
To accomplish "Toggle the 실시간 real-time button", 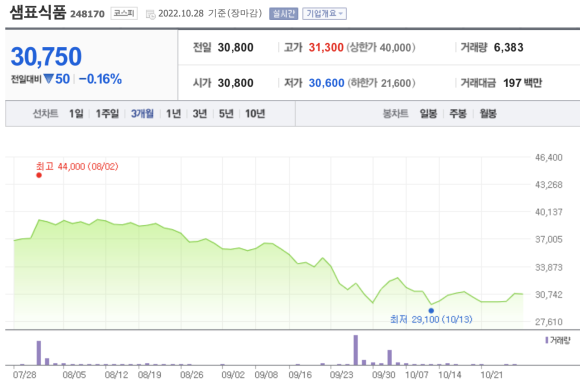I will 283,14.
